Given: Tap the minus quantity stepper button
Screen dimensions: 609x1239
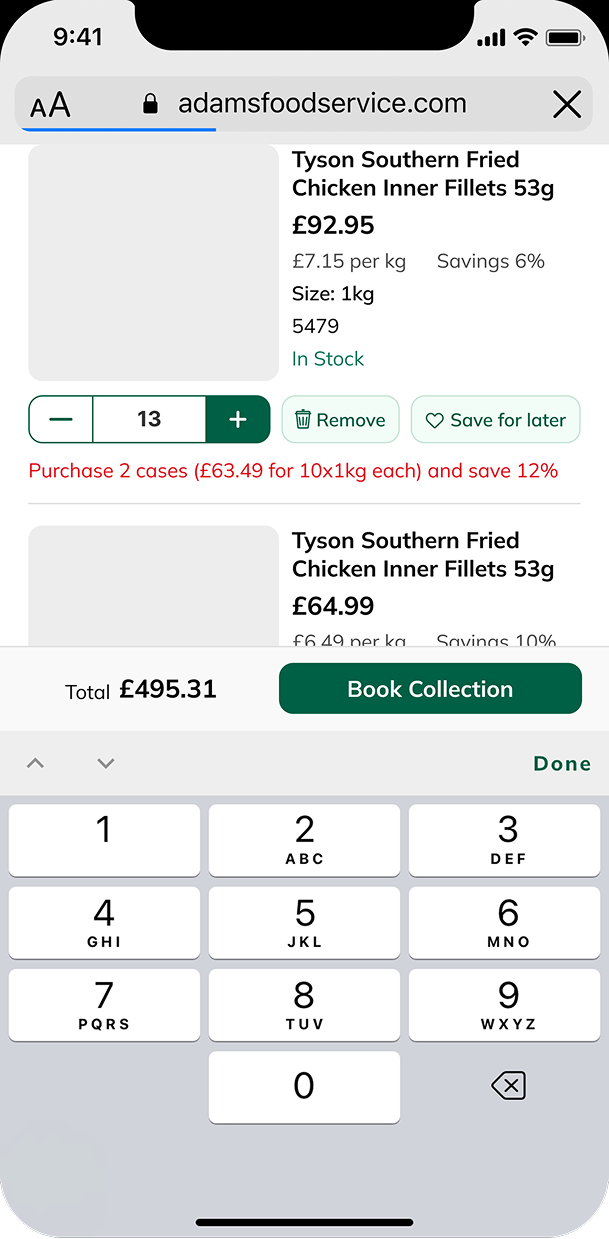Looking at the screenshot, I should 61,420.
